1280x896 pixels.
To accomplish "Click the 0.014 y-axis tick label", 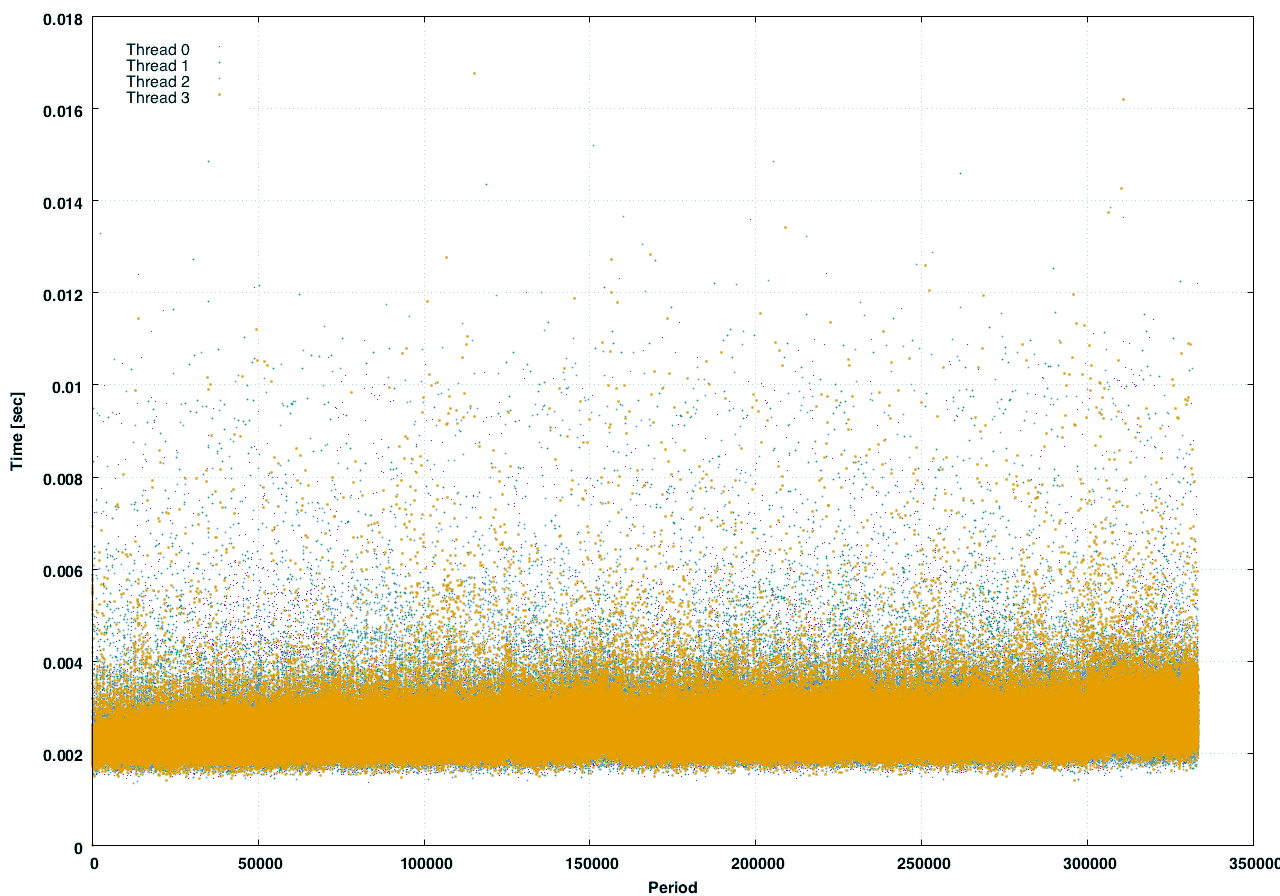I will click(x=62, y=201).
